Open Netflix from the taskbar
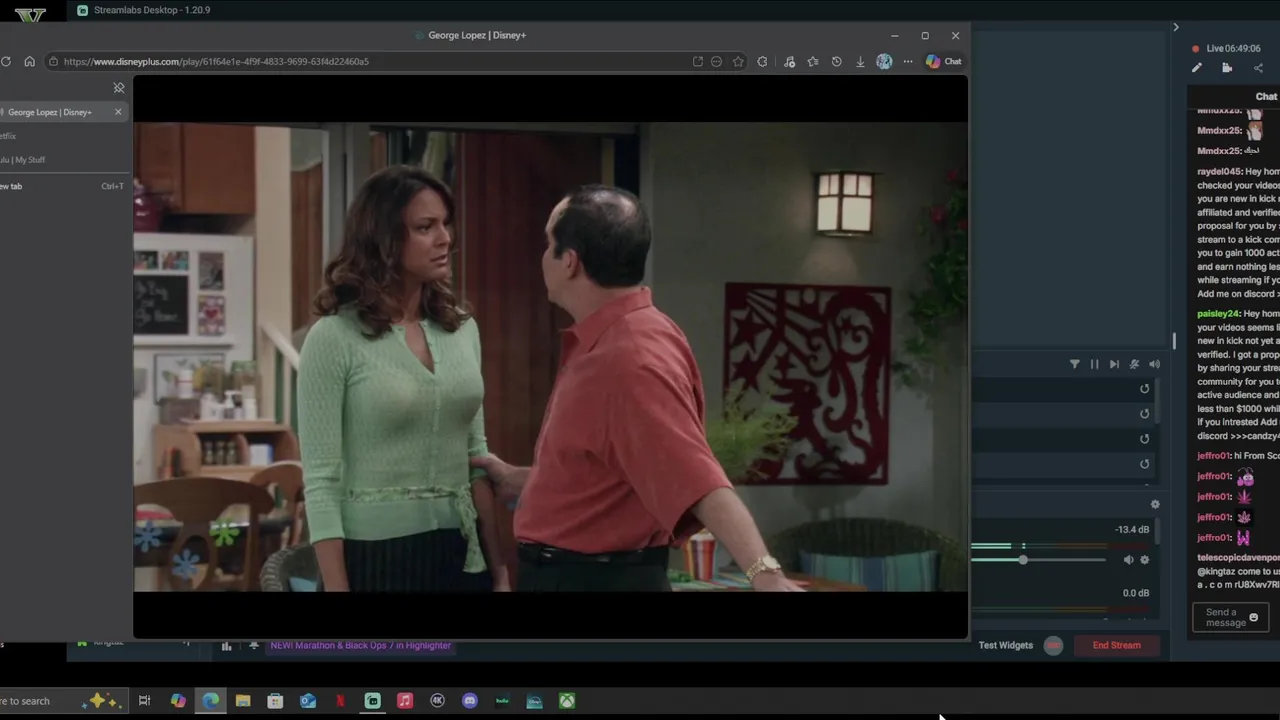Viewport: 1280px width, 720px height. coord(340,701)
